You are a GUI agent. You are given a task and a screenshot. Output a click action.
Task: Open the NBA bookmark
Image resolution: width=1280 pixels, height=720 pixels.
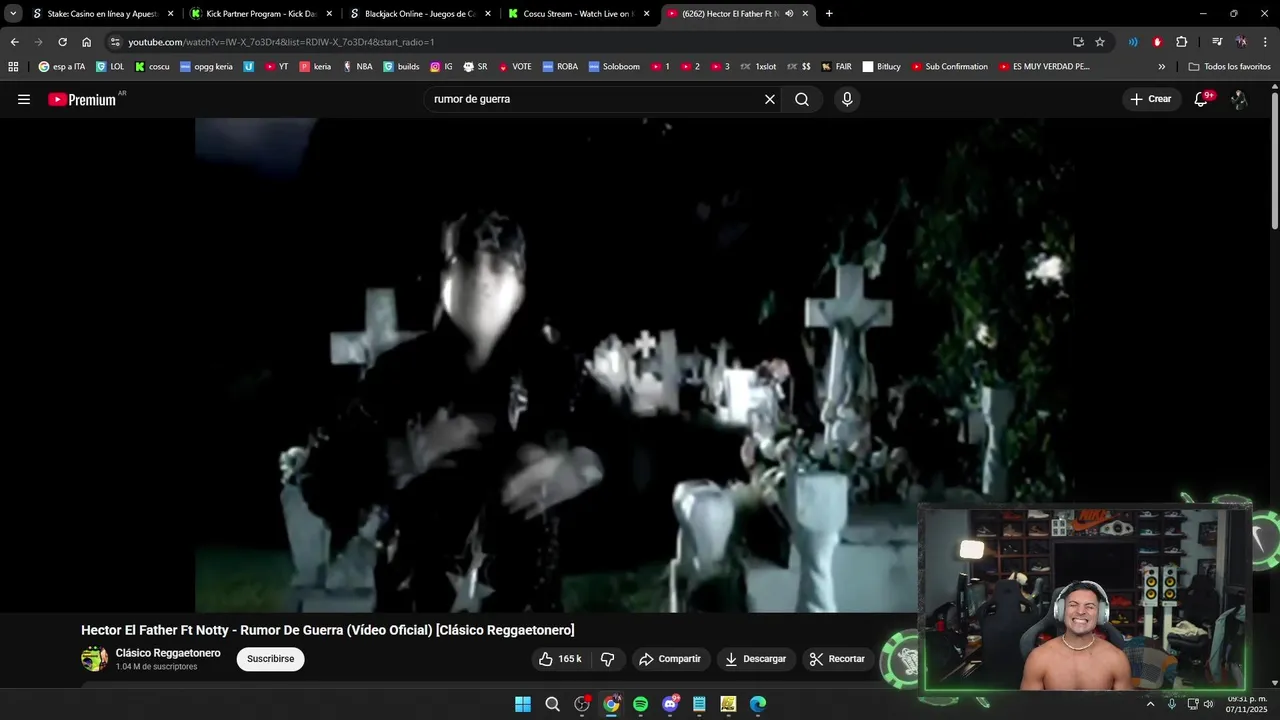pos(357,67)
